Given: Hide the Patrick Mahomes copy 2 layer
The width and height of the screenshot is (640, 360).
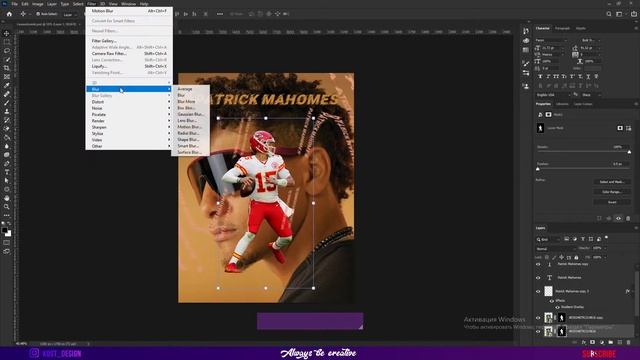Looking at the screenshot, I should pyautogui.click(x=538, y=291).
